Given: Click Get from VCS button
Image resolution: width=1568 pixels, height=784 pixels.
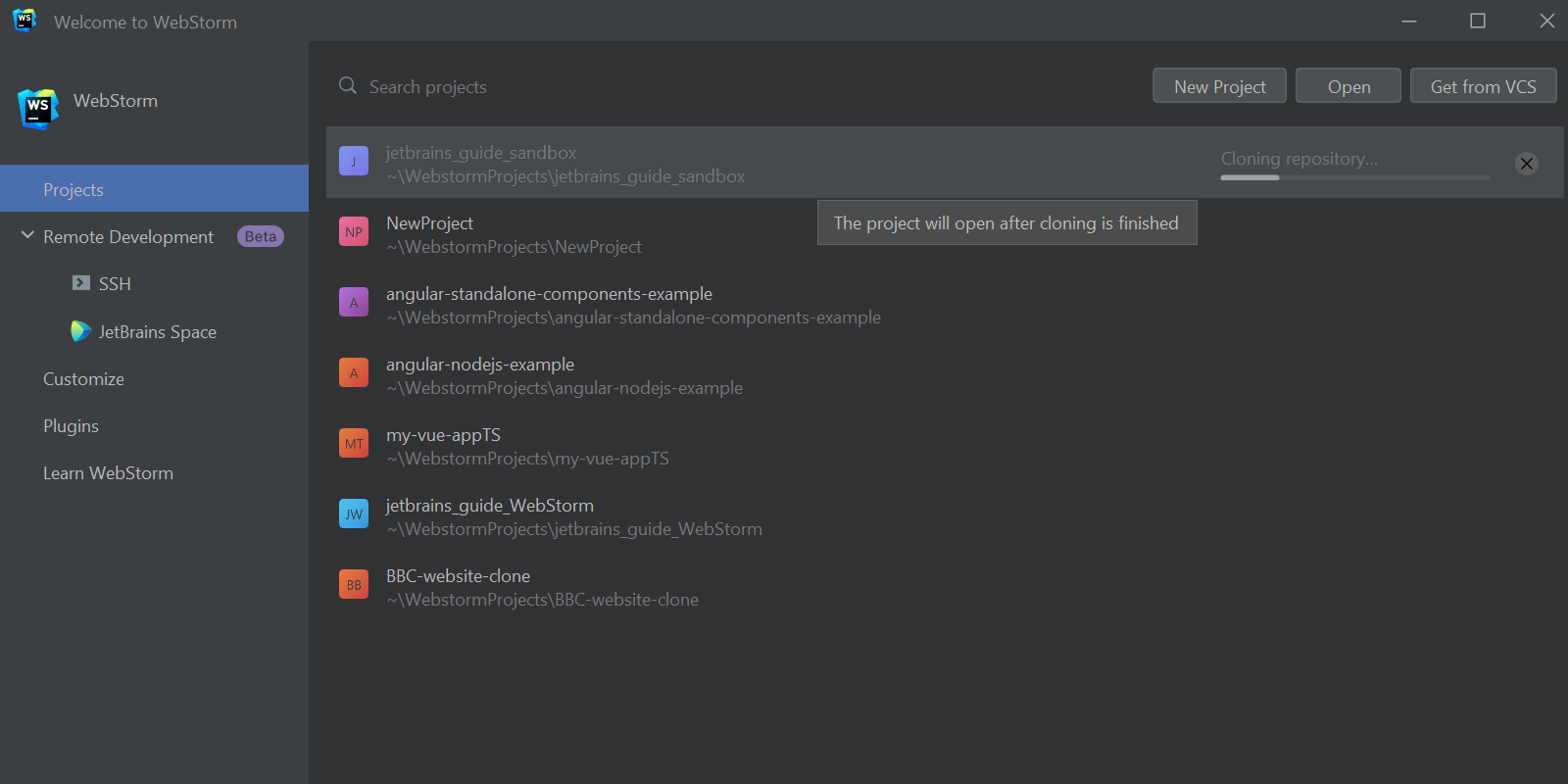Looking at the screenshot, I should [1483, 86].
